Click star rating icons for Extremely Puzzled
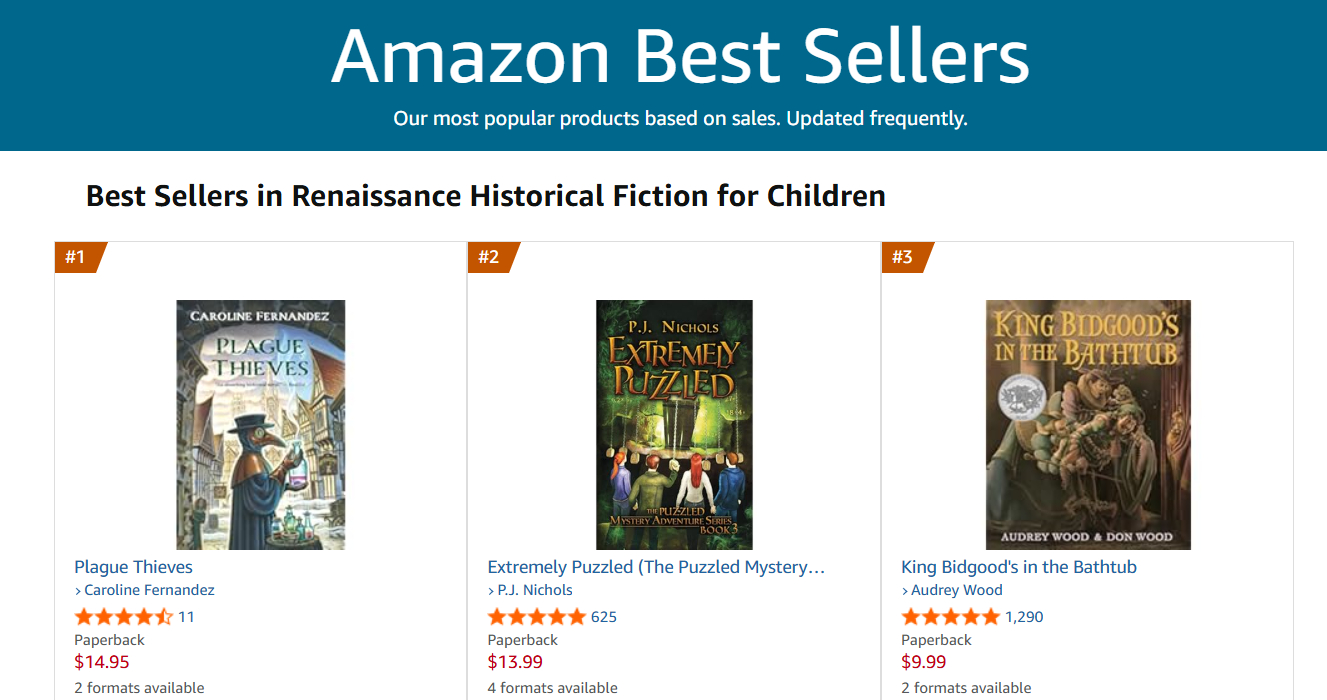This screenshot has width=1327, height=700. click(537, 617)
